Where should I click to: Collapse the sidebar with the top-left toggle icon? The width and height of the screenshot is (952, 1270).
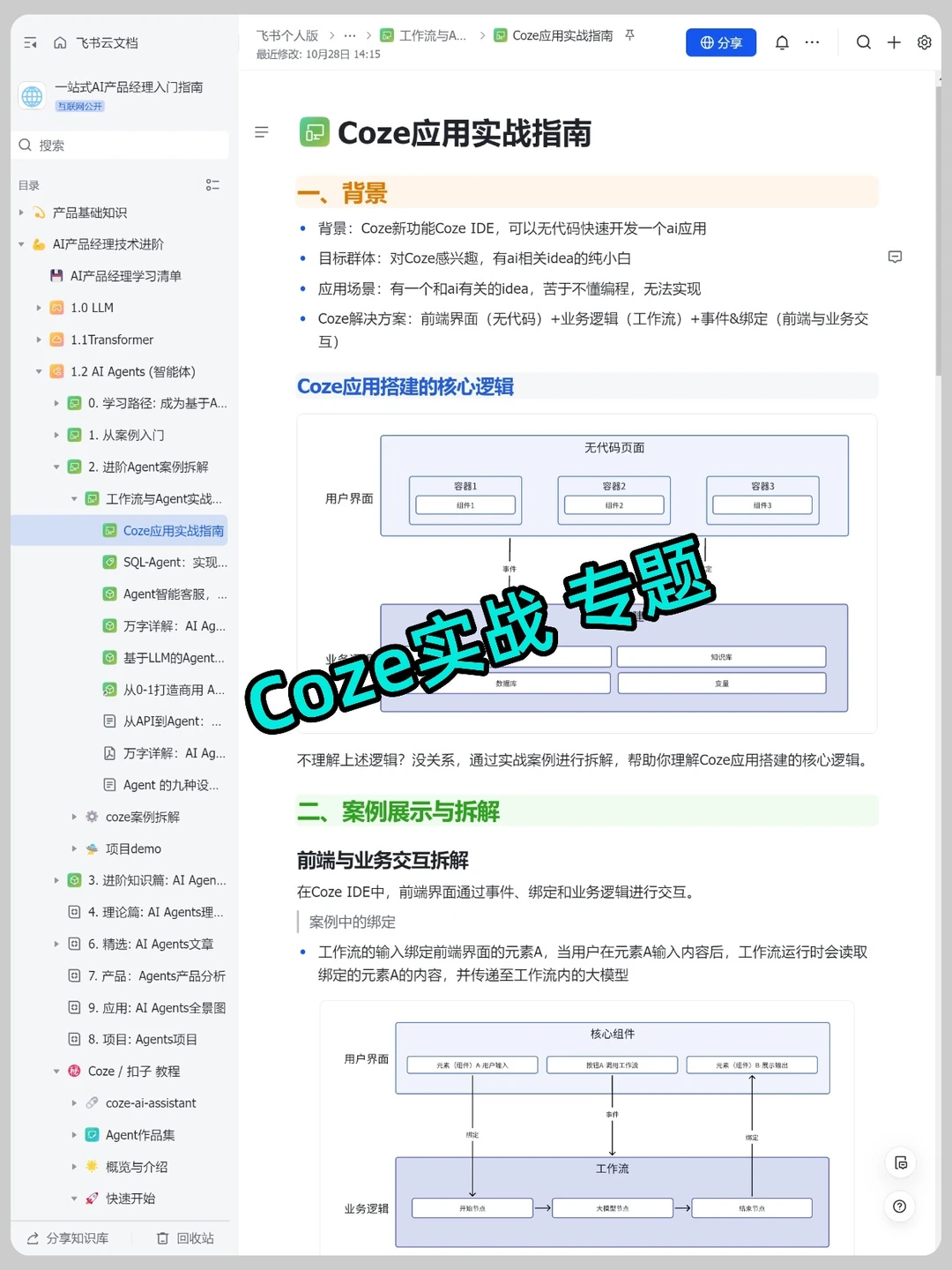pos(31,42)
